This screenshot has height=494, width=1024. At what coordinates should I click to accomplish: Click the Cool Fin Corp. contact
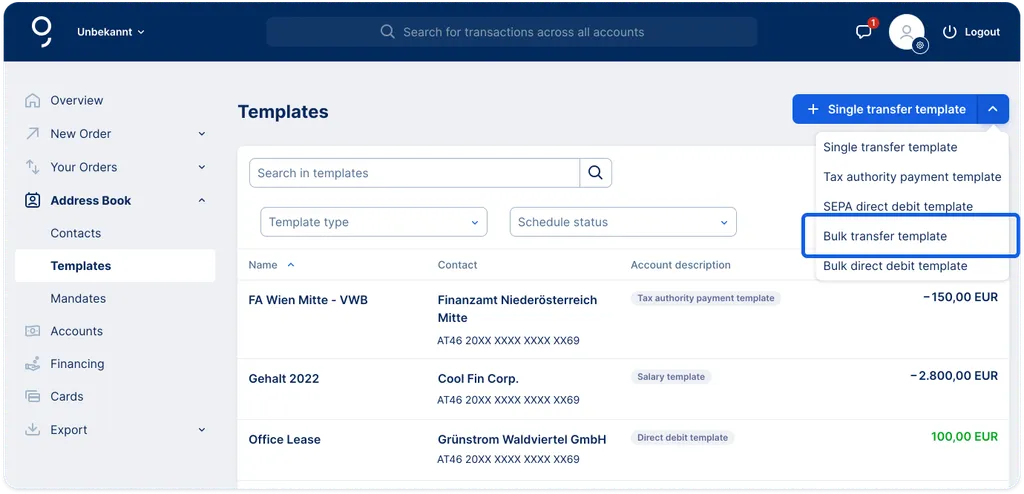click(478, 379)
